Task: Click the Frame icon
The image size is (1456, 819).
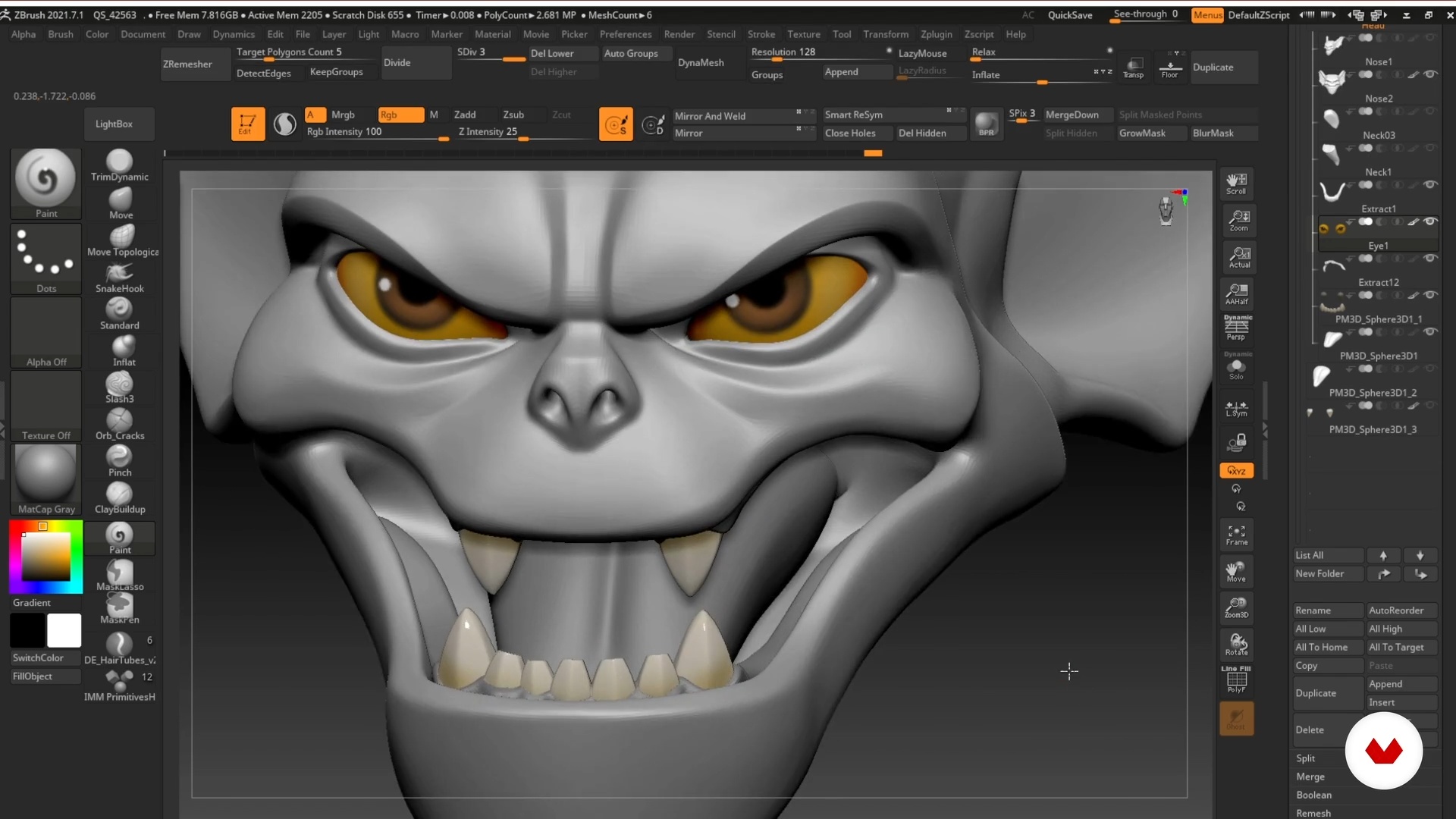Action: point(1237,535)
